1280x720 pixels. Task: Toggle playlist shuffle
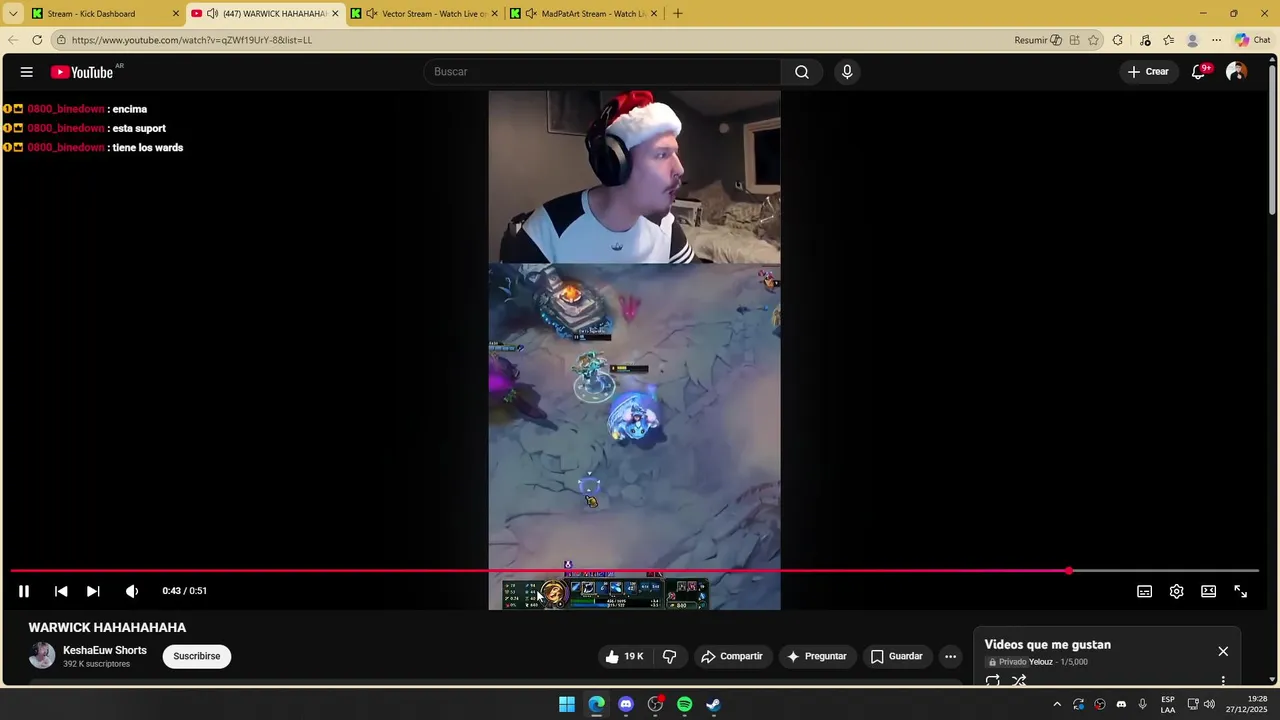point(1019,681)
